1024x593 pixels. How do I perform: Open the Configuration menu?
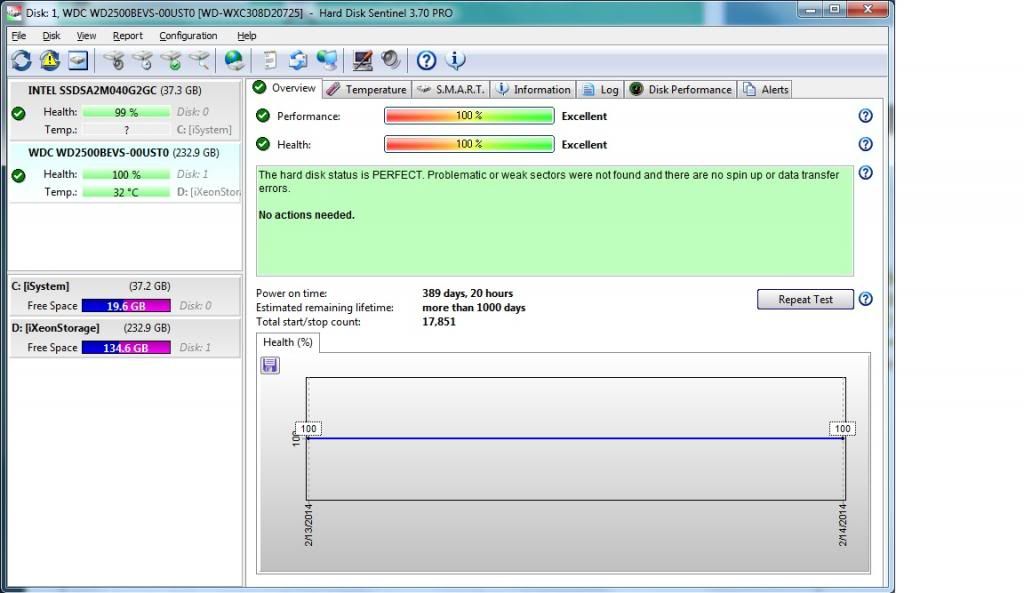click(188, 36)
